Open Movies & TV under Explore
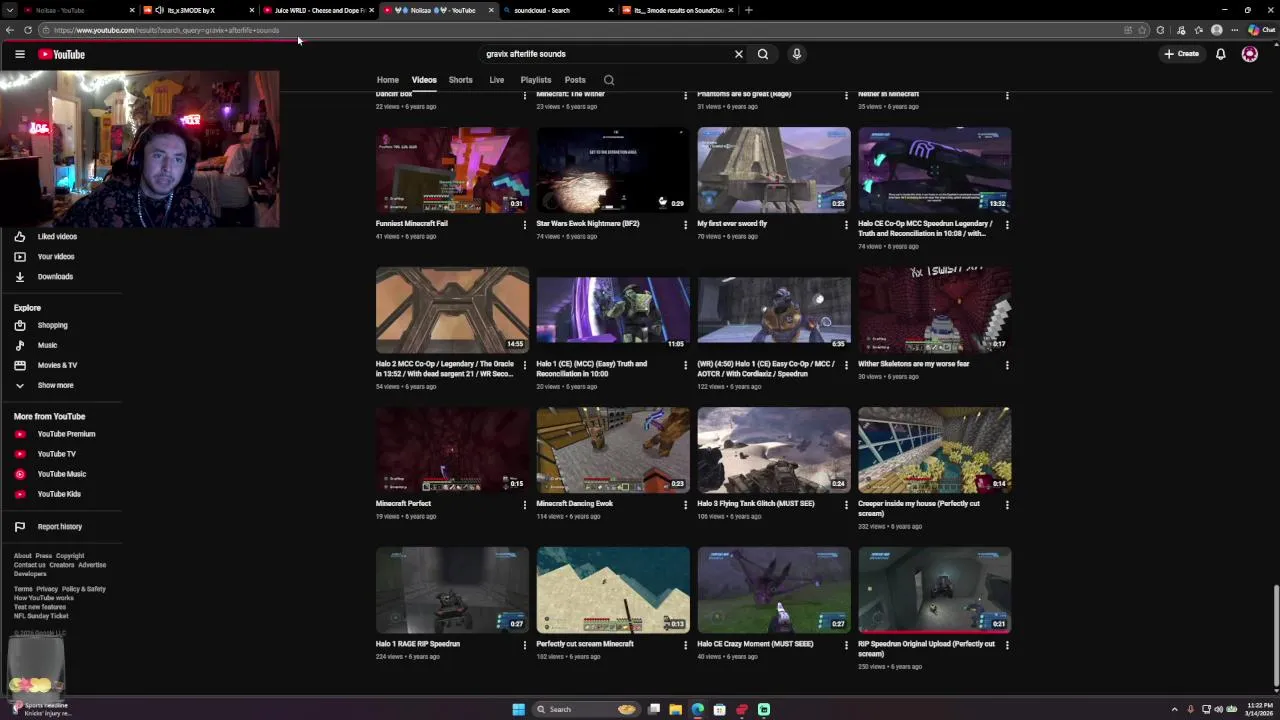This screenshot has width=1280, height=720. 57,365
